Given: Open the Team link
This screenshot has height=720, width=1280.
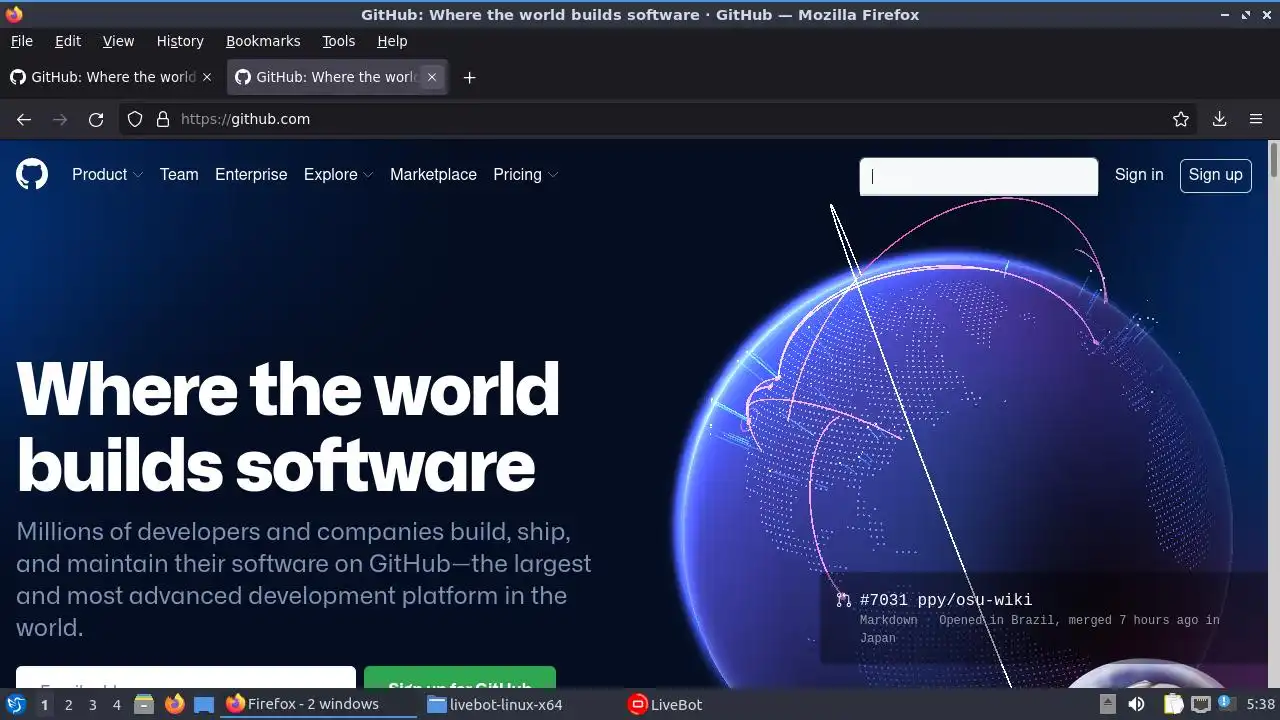Looking at the screenshot, I should tap(179, 174).
